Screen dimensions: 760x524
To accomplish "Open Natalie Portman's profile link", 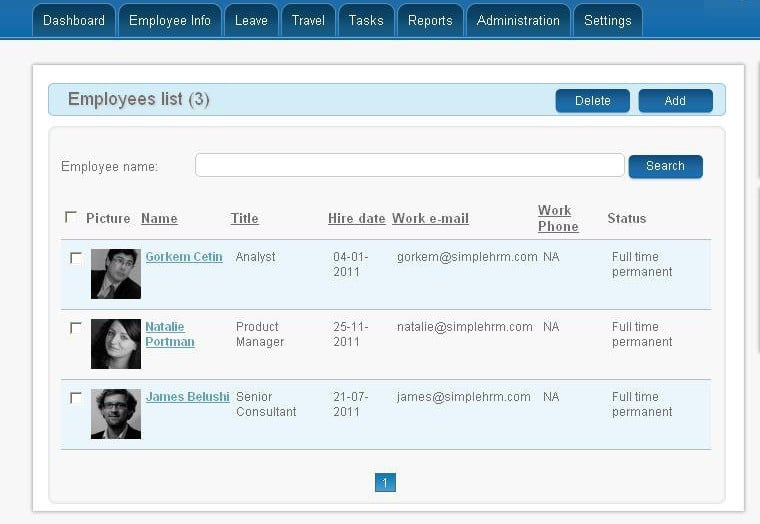I will pos(170,334).
